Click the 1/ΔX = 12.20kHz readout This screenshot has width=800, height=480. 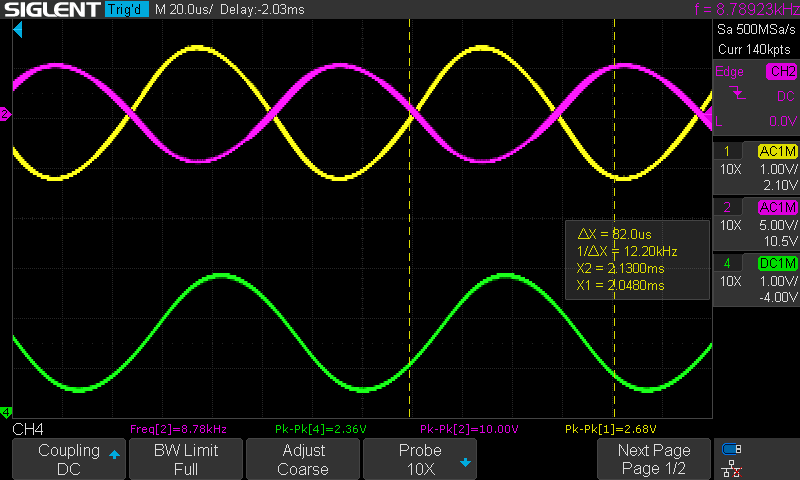tap(627, 251)
